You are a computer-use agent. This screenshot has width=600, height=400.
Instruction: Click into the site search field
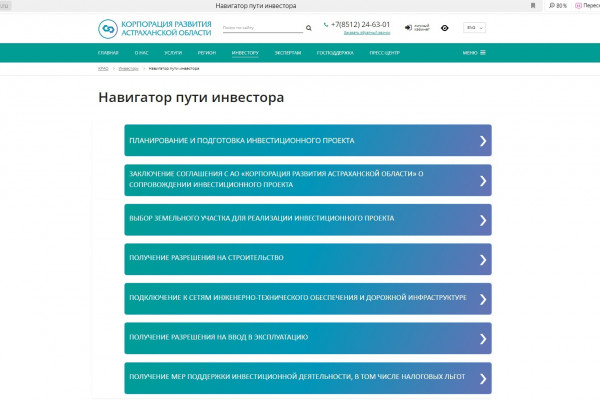263,28
